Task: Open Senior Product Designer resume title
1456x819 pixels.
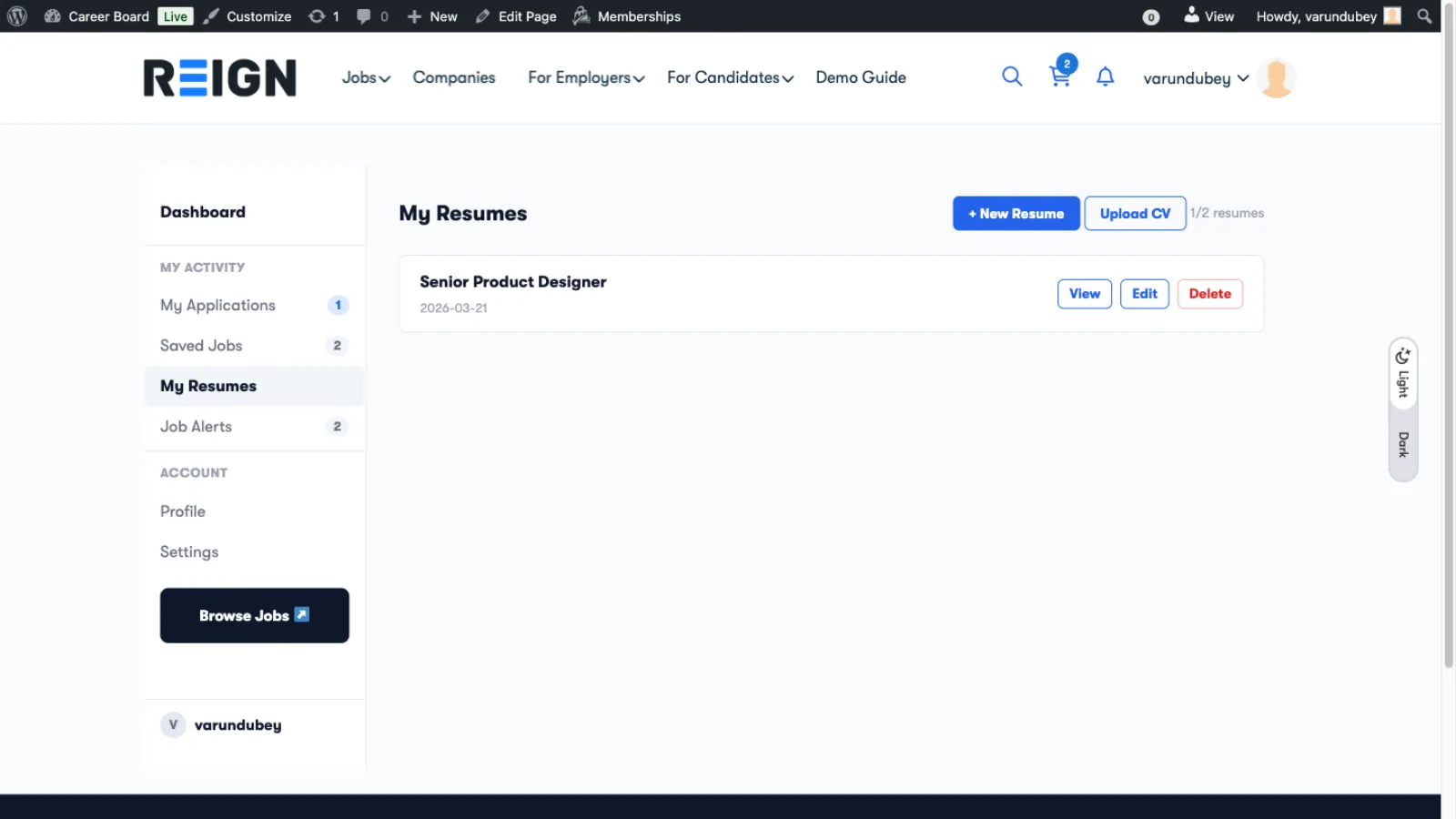Action: click(x=513, y=282)
